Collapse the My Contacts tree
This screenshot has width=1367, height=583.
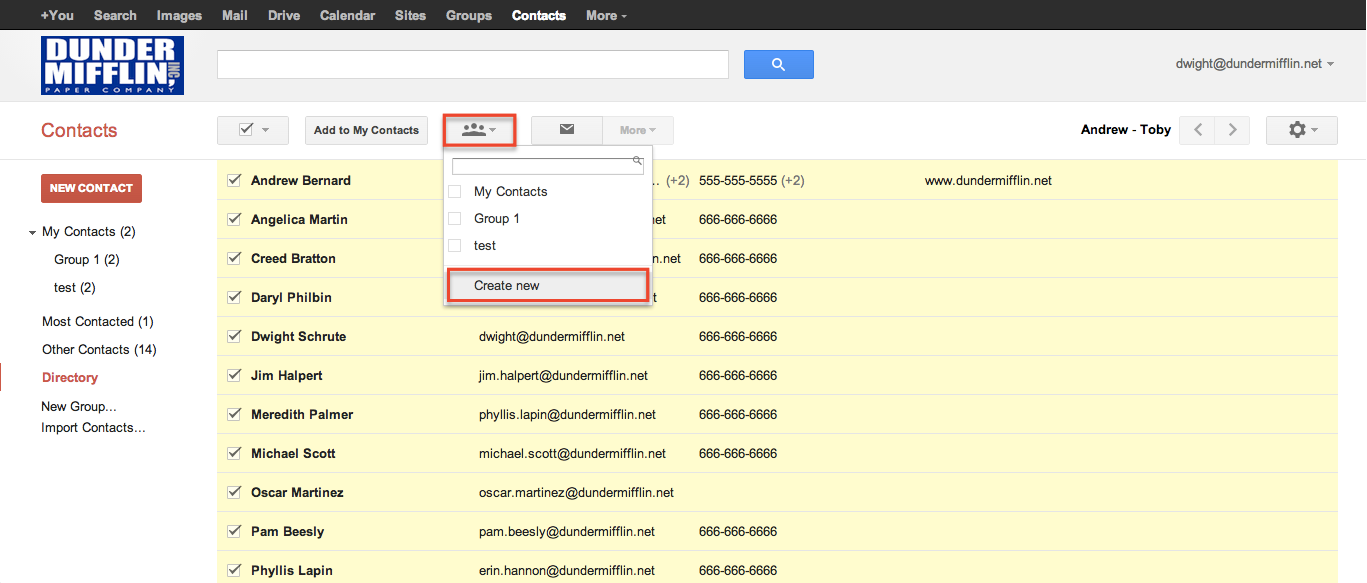(x=33, y=232)
